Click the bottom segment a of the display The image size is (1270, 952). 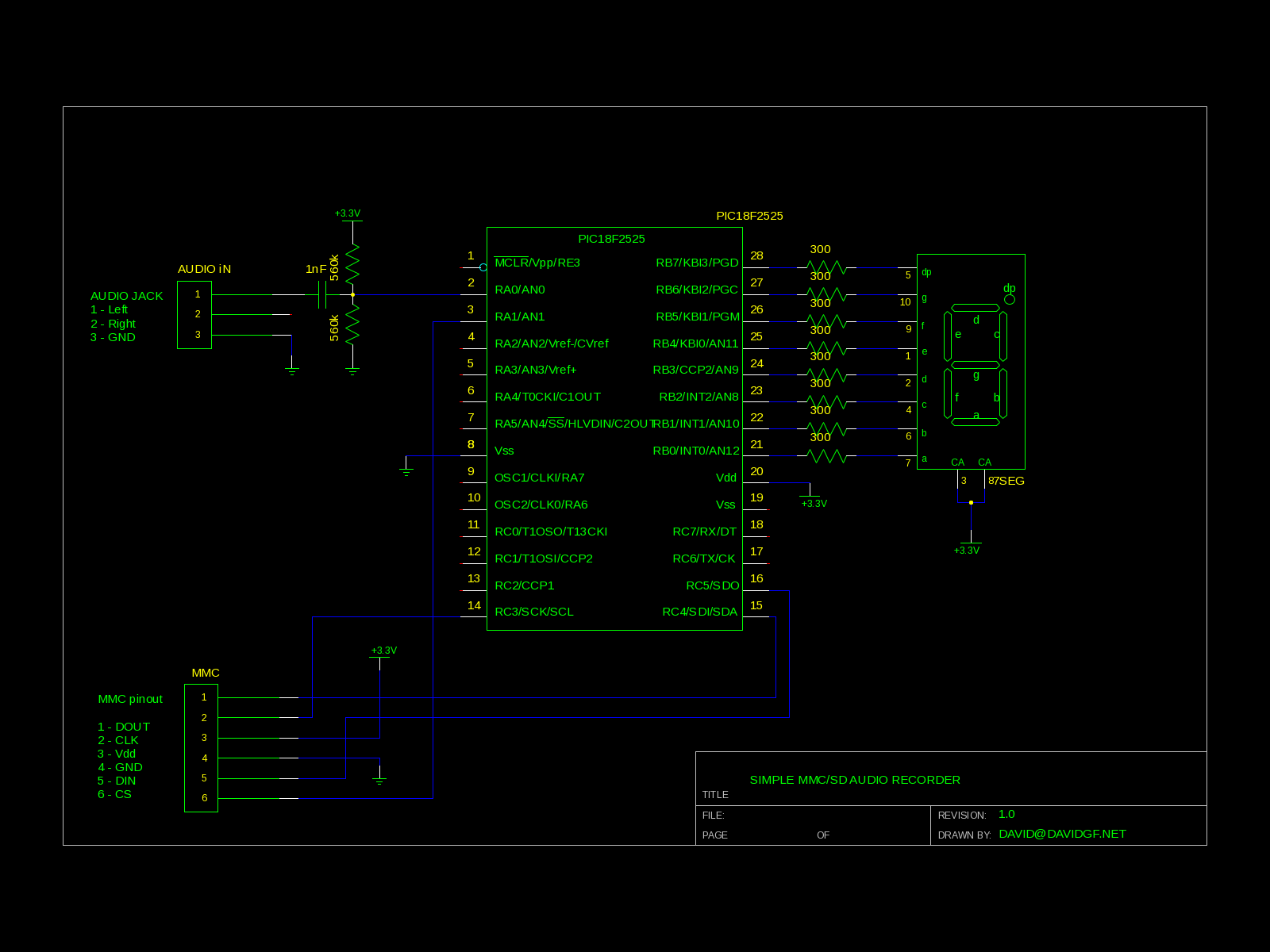[976, 422]
